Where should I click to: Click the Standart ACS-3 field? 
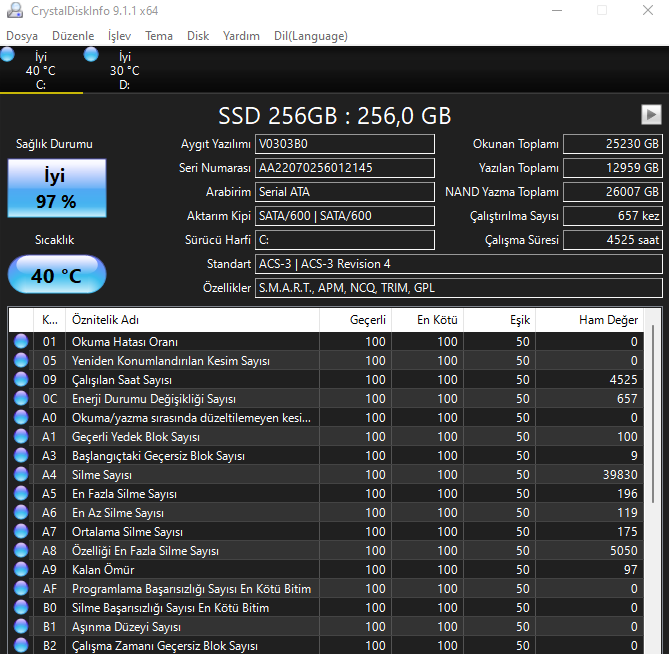[459, 264]
